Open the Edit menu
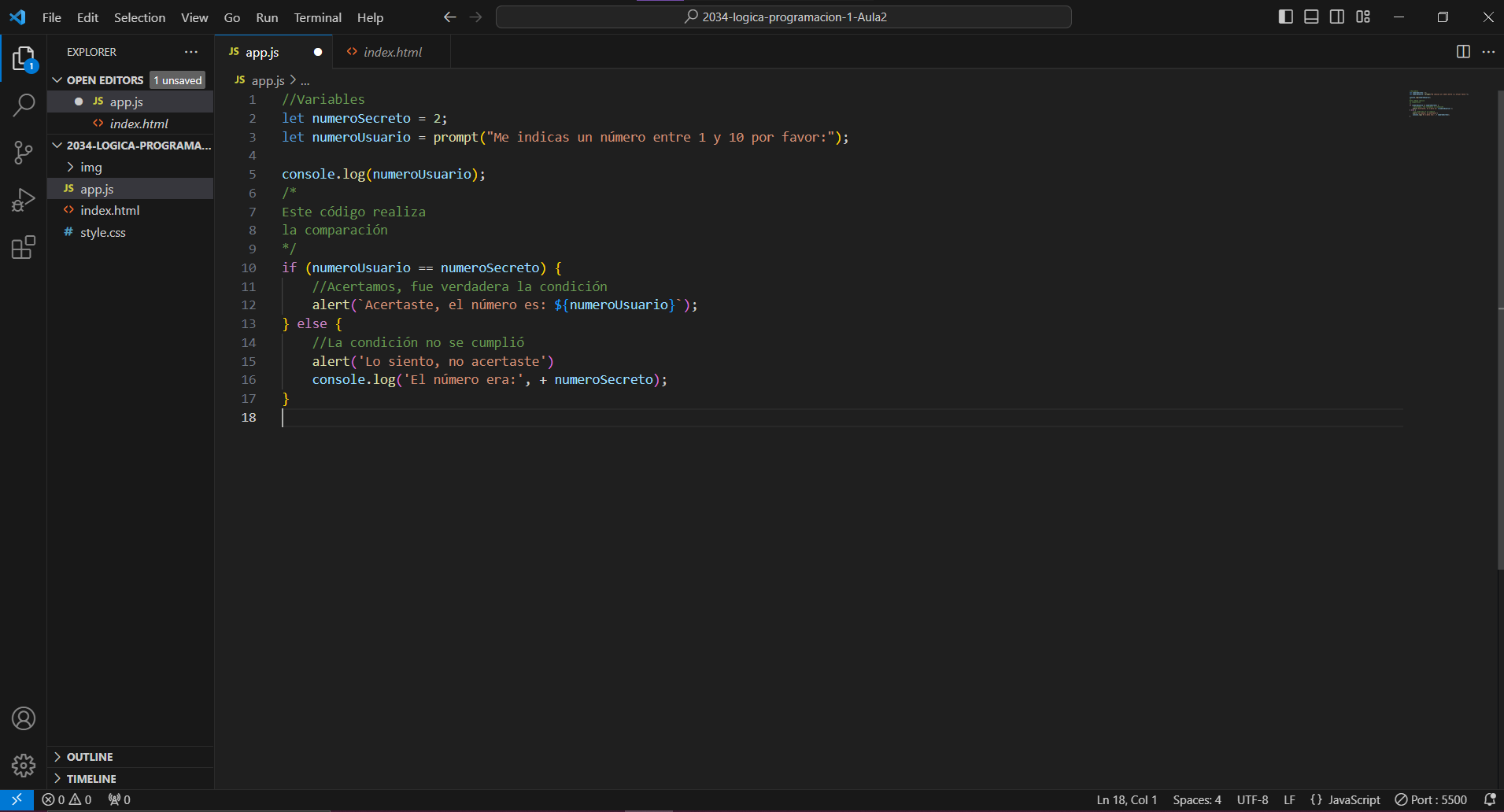Viewport: 1504px width, 812px height. tap(87, 17)
